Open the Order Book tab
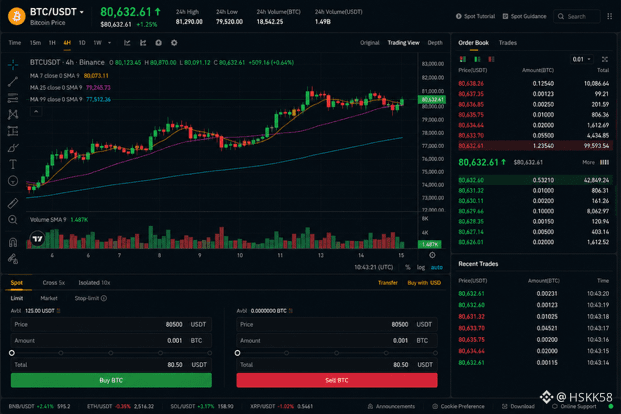The height and width of the screenshot is (414, 621). (473, 43)
